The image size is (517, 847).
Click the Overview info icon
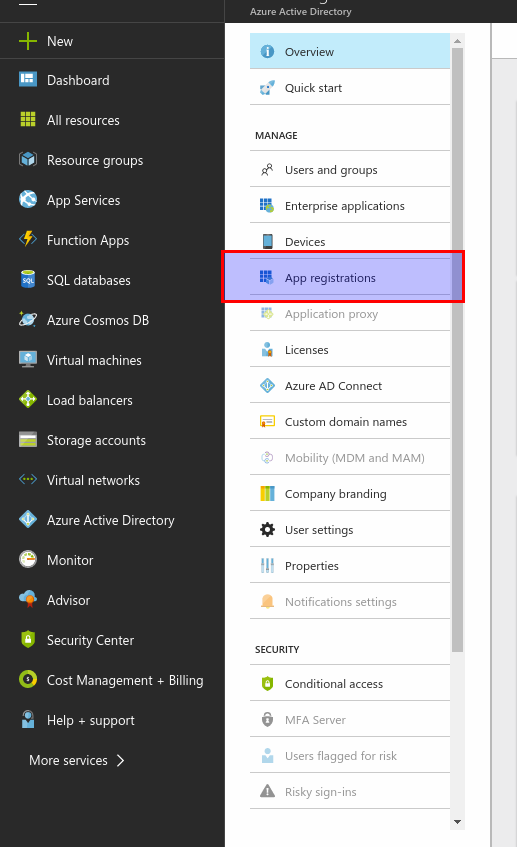[x=267, y=51]
